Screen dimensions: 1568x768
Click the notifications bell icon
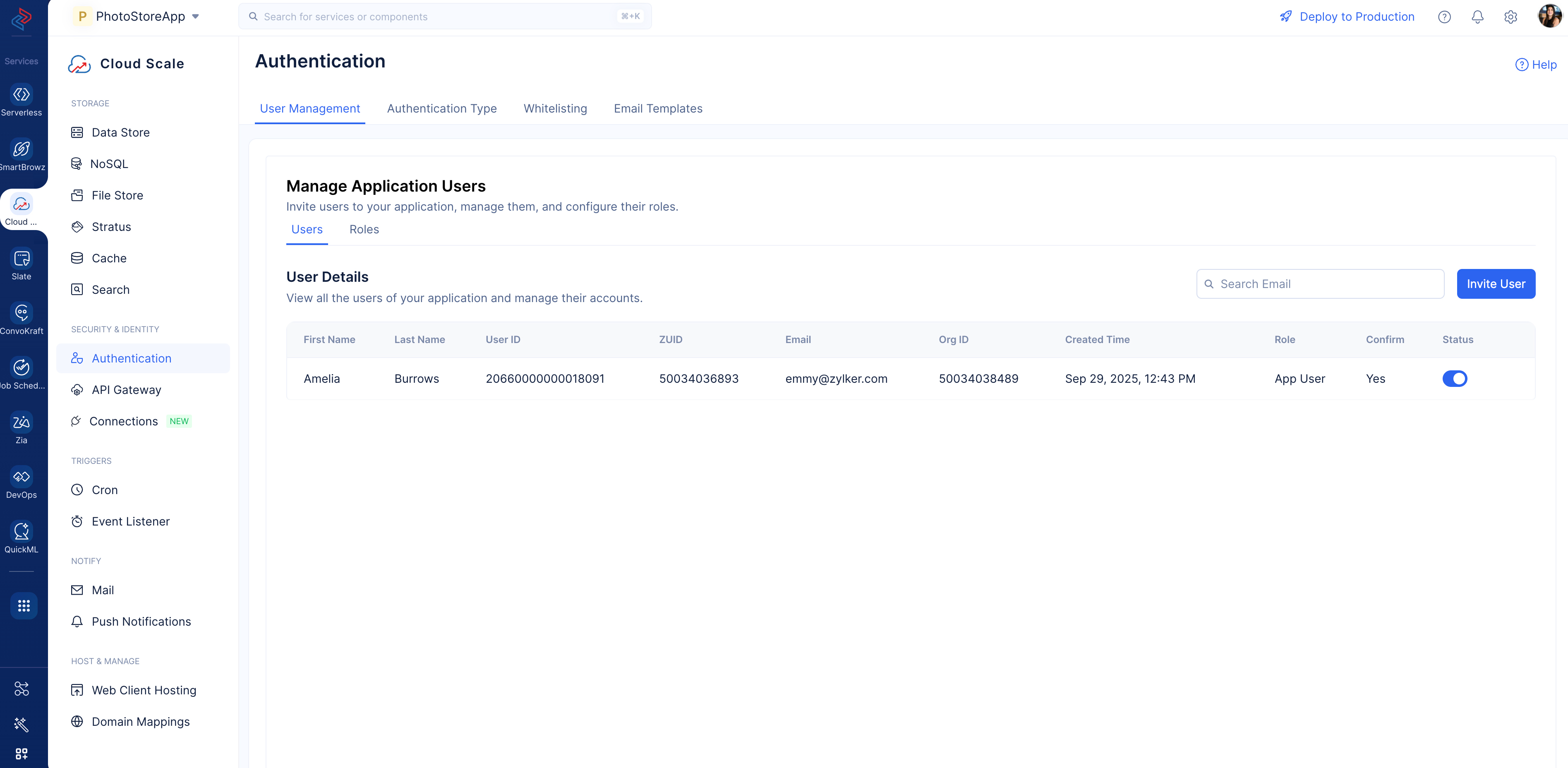pos(1477,17)
